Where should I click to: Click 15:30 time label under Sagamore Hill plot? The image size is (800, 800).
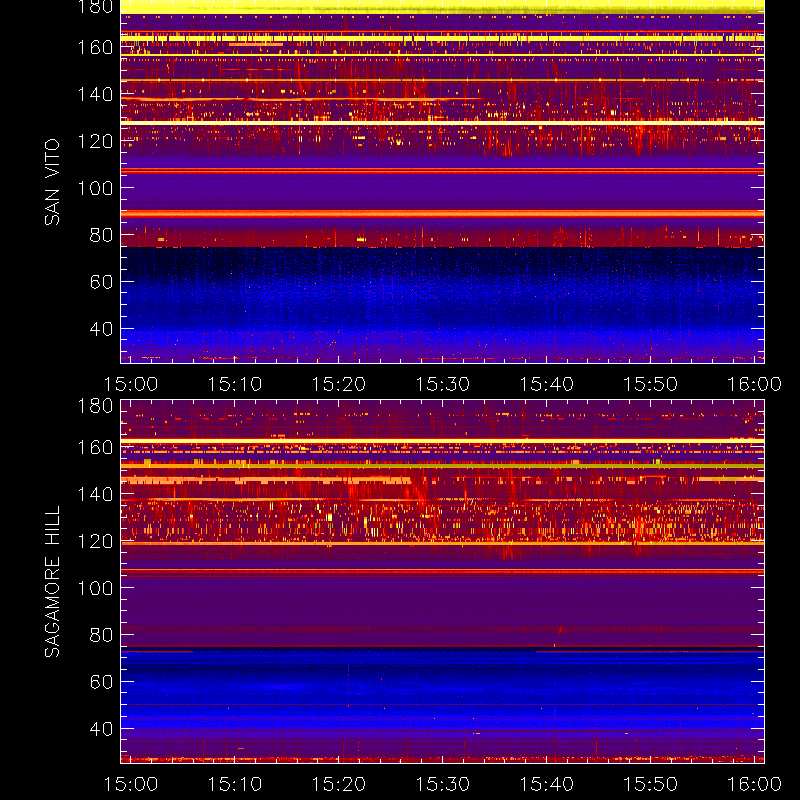(x=442, y=784)
